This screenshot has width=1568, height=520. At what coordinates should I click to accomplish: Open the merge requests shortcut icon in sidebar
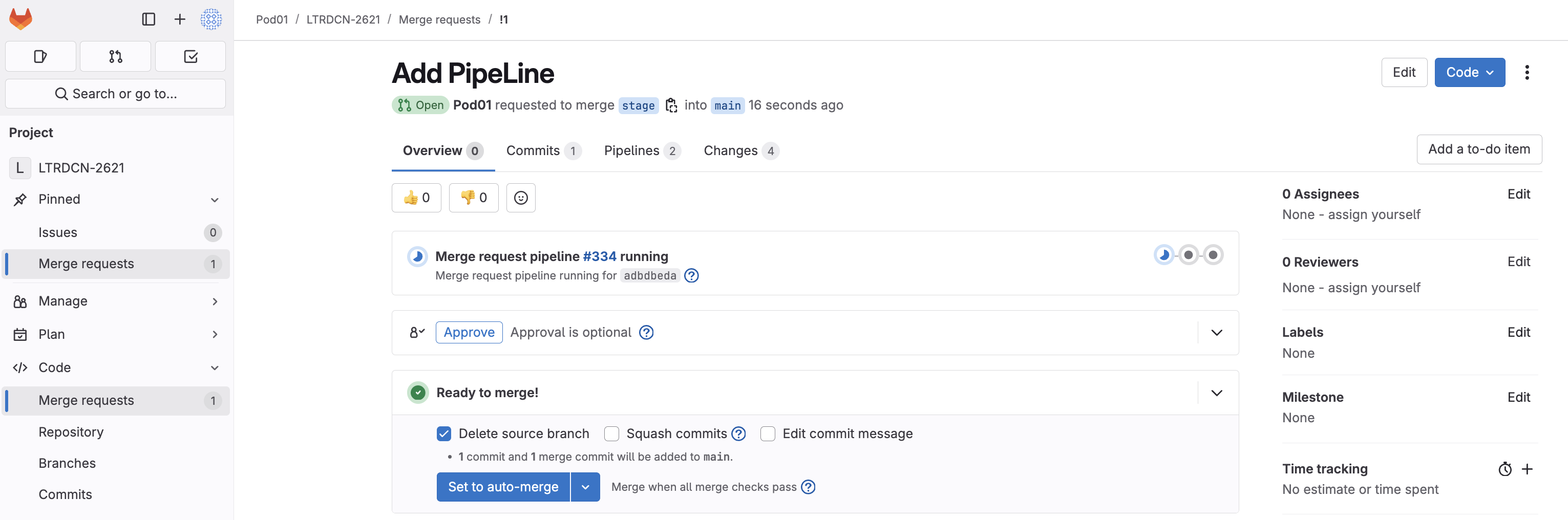(x=116, y=57)
